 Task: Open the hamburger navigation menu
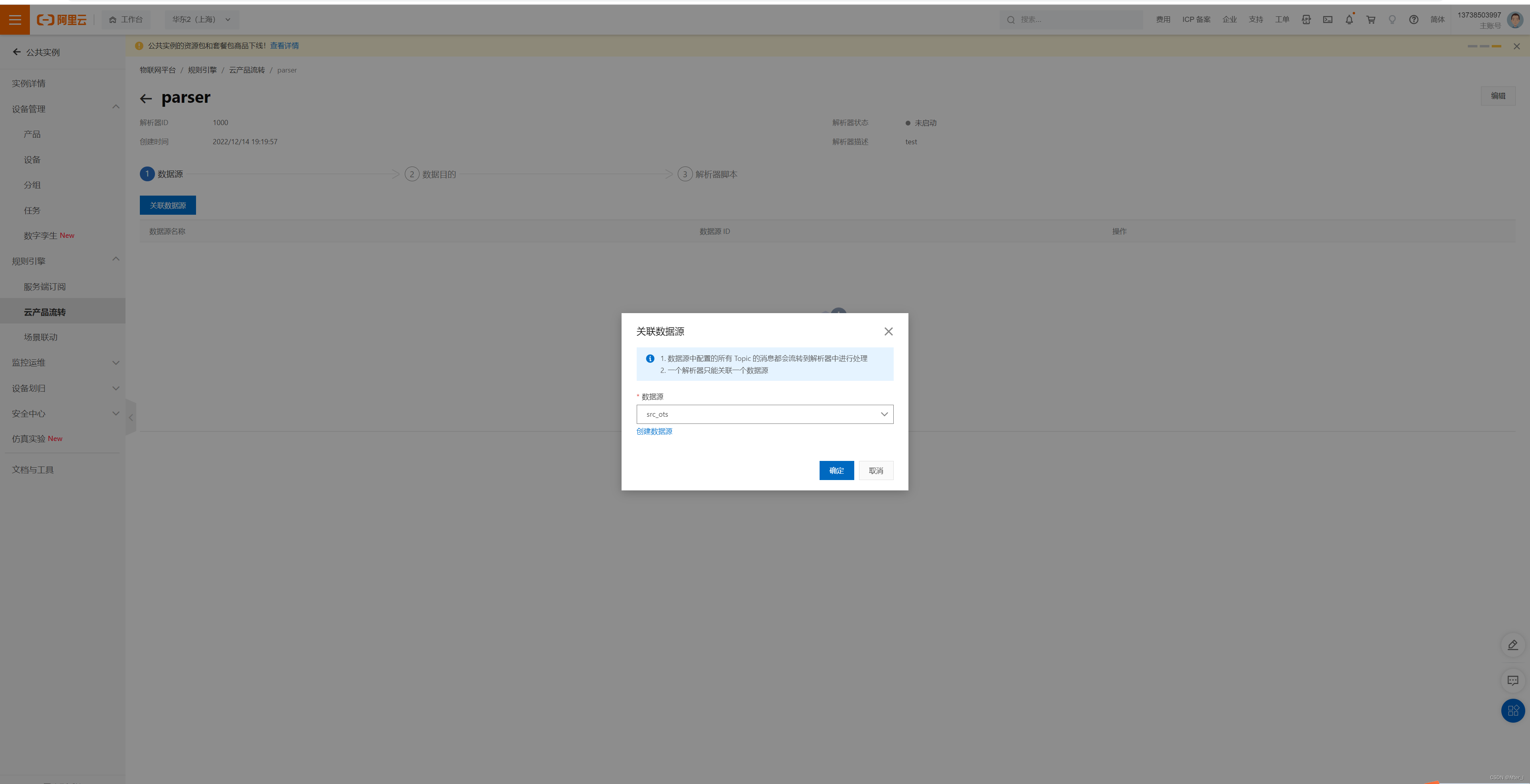tap(15, 20)
